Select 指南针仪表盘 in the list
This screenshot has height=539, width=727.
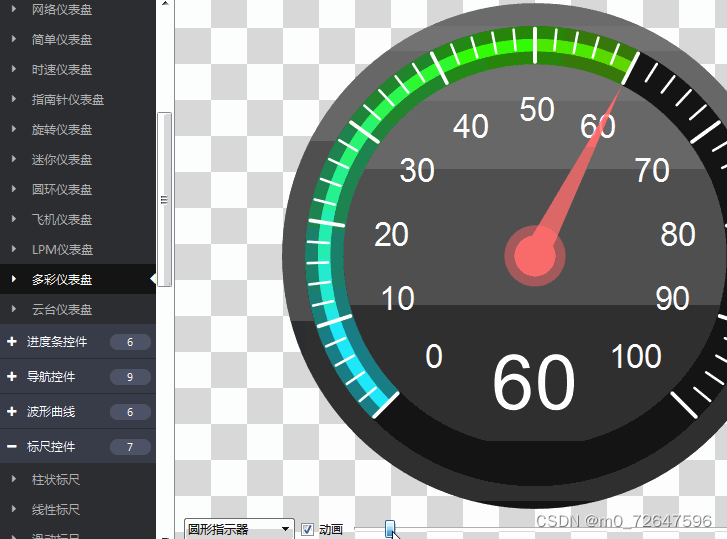point(78,100)
